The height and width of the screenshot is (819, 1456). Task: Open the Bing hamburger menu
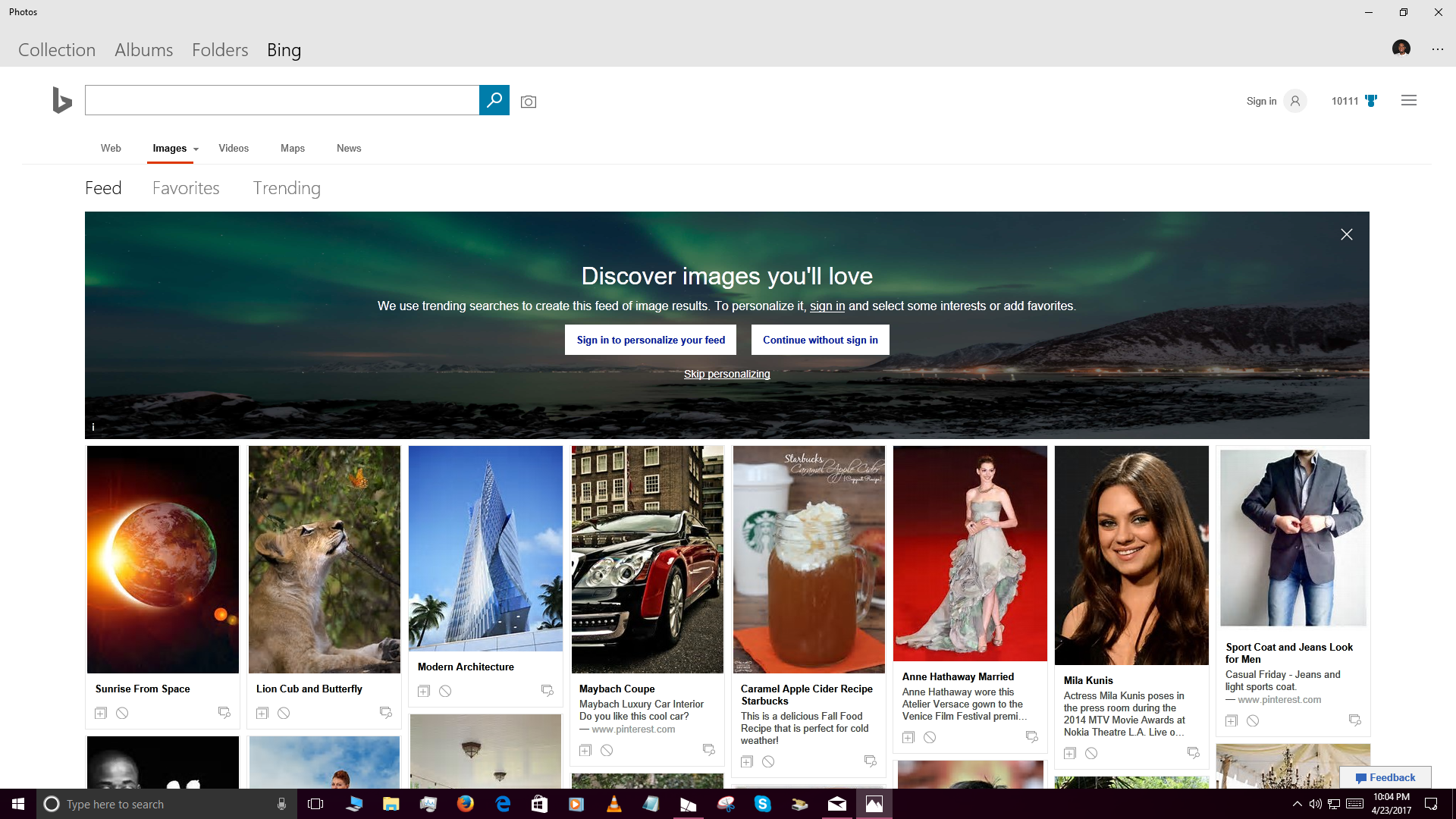[x=1409, y=100]
